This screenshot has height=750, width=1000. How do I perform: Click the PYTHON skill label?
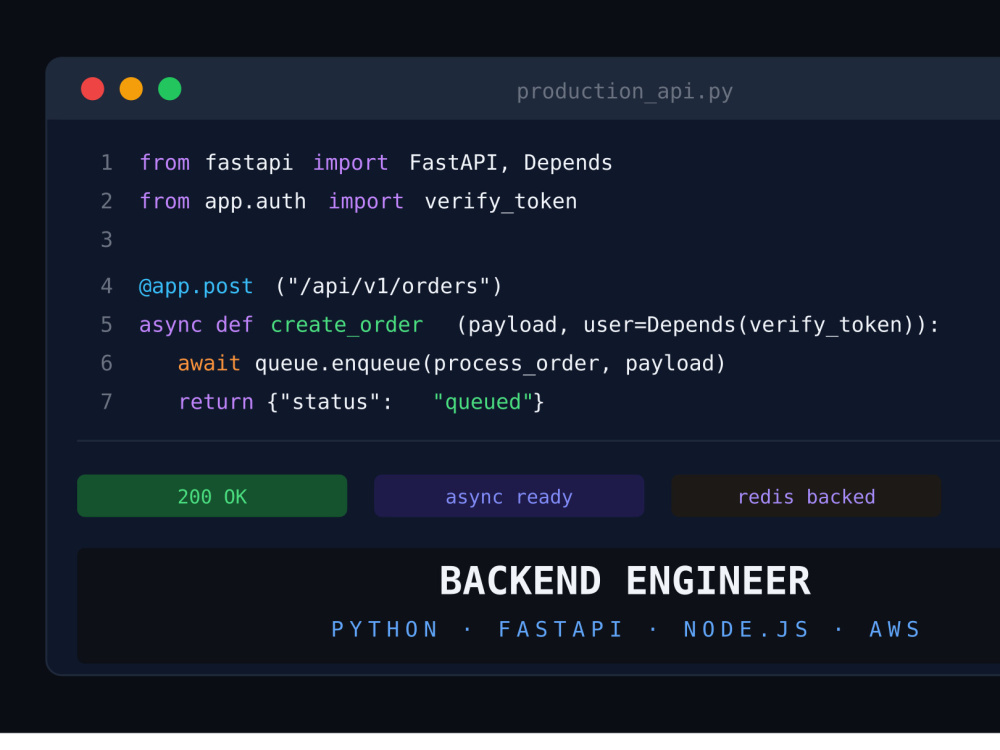(x=385, y=629)
